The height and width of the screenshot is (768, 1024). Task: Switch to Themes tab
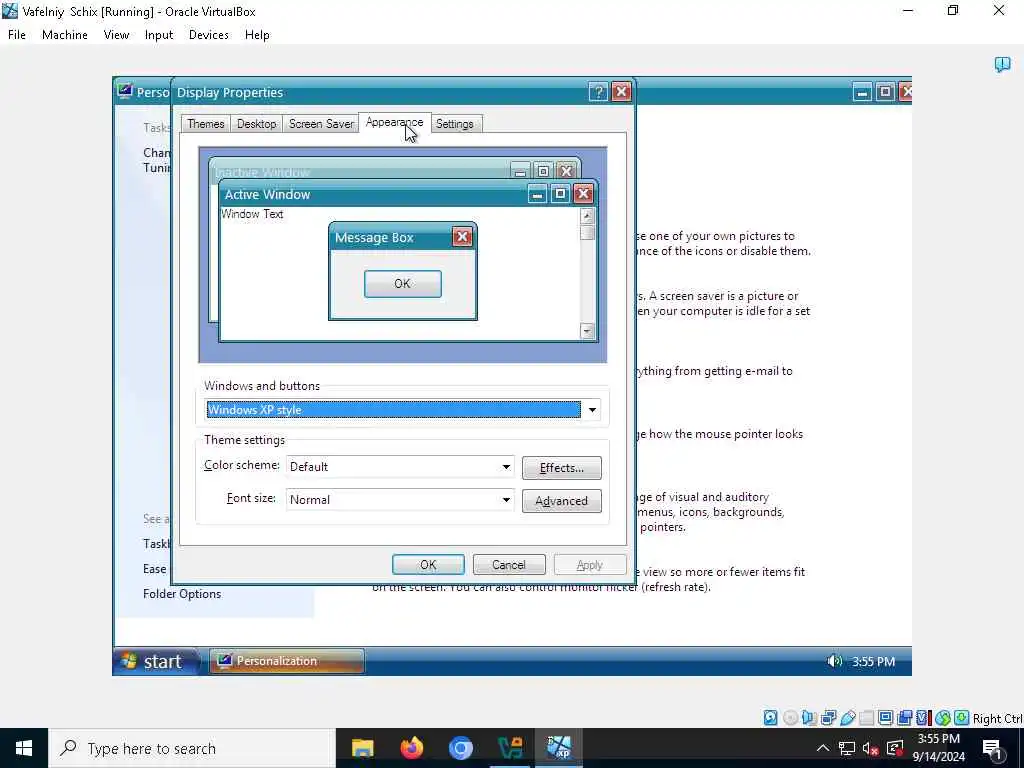pyautogui.click(x=206, y=124)
